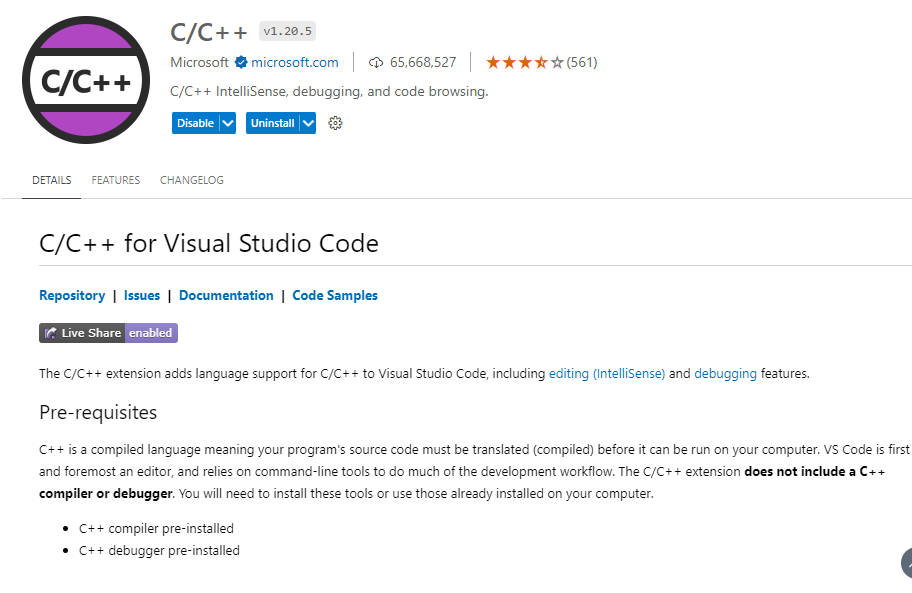The height and width of the screenshot is (593, 912).
Task: Click 'C/C++ for Visual Studio Code' heading
Action: [x=209, y=244]
